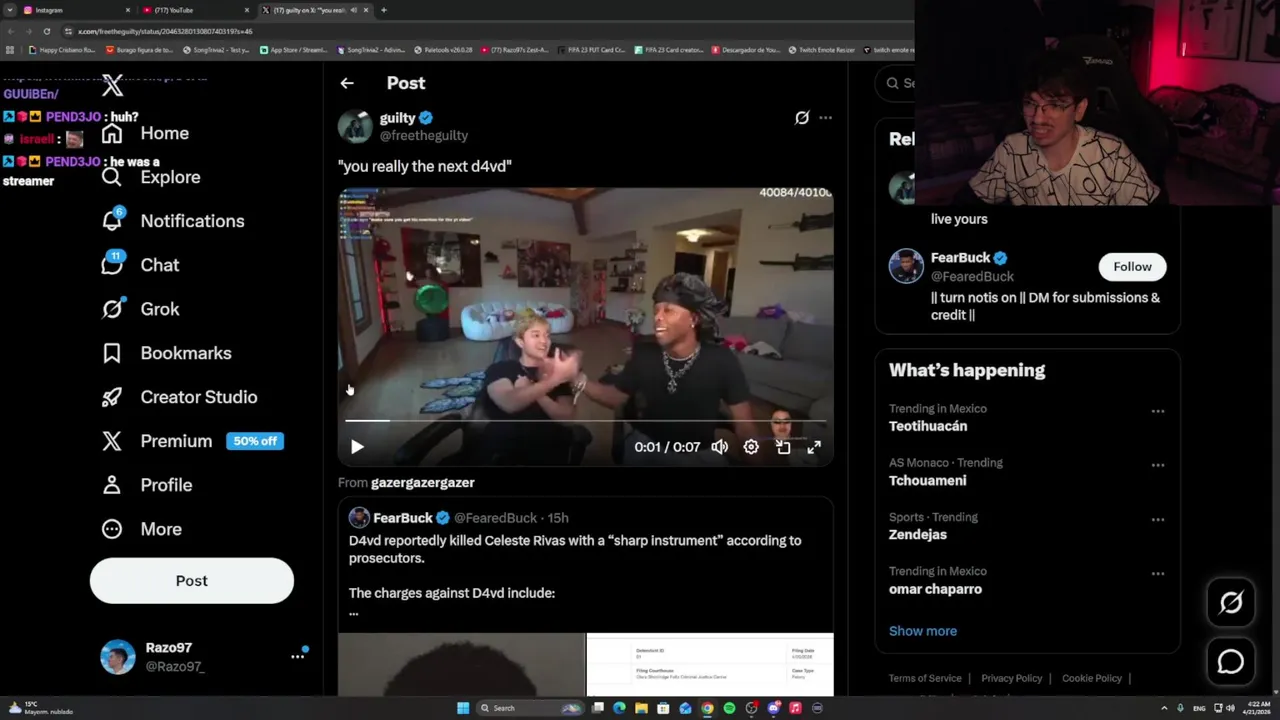Image resolution: width=1280 pixels, height=720 pixels.
Task: Open the video settings gear
Action: click(x=751, y=447)
